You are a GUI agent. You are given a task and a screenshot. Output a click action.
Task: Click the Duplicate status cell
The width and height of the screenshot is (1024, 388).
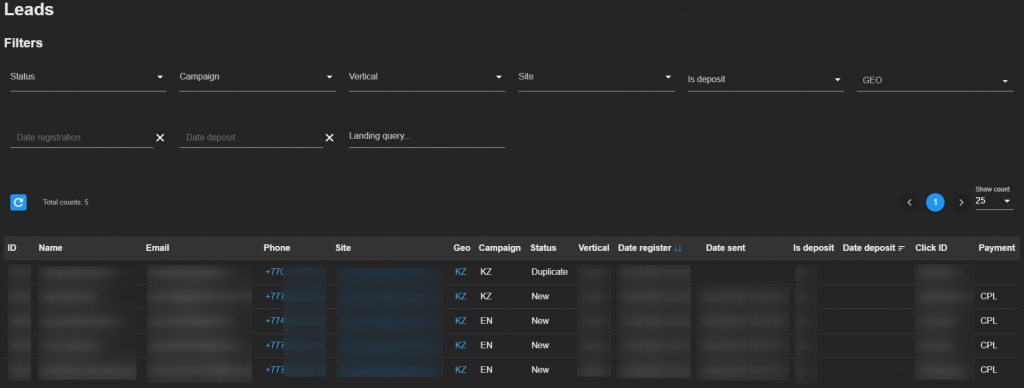coord(549,272)
